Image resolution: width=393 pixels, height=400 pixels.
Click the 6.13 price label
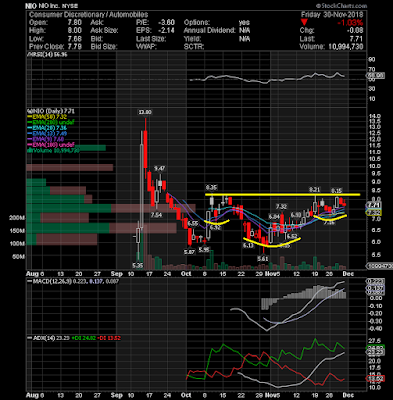(248, 245)
